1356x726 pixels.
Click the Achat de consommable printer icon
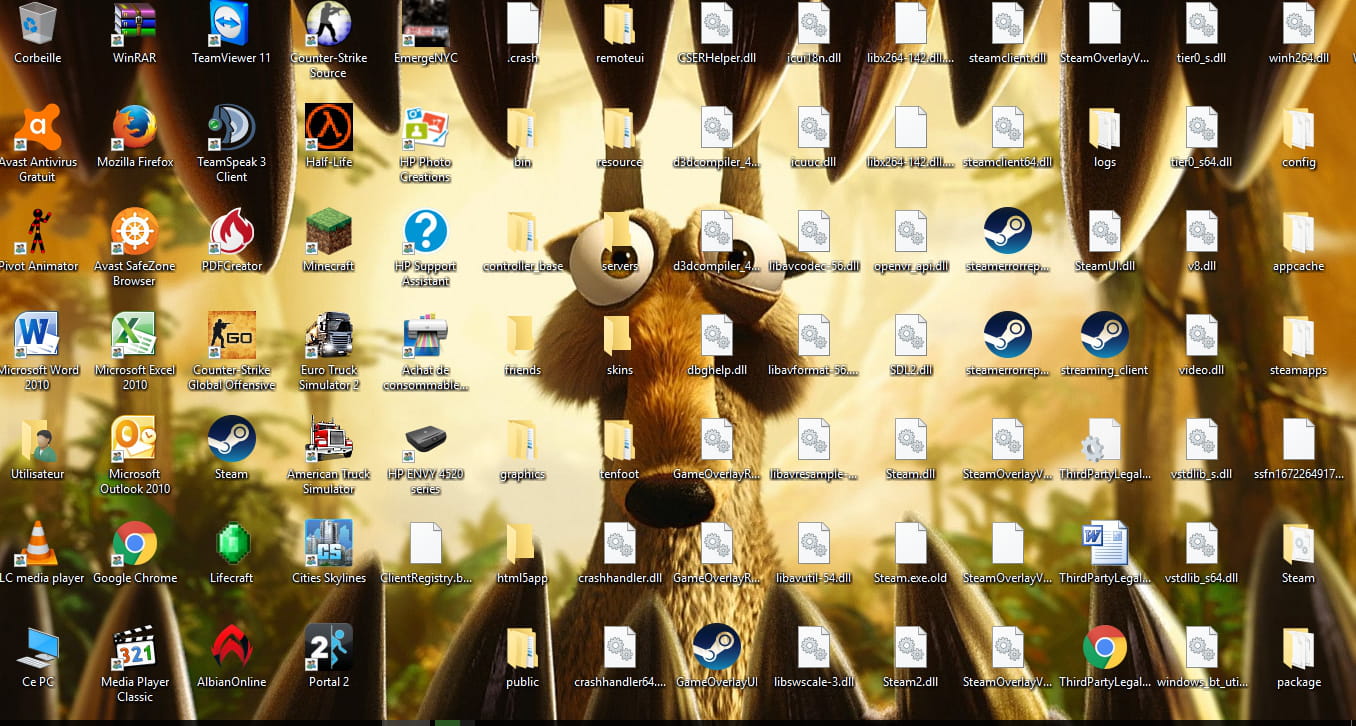(x=426, y=335)
